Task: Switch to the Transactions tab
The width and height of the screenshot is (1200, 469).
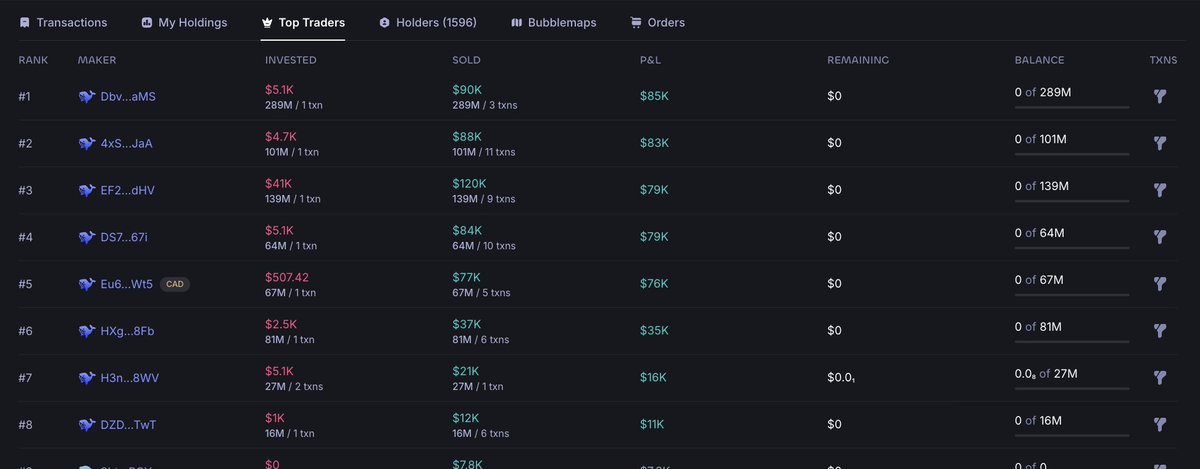Action: click(63, 22)
